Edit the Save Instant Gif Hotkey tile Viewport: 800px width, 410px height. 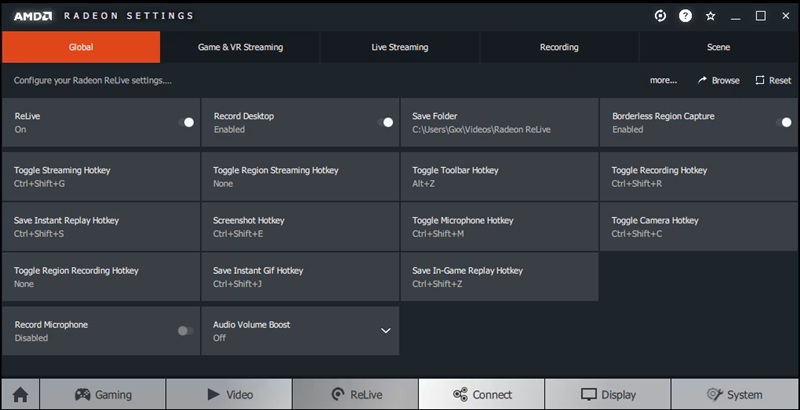click(x=301, y=277)
